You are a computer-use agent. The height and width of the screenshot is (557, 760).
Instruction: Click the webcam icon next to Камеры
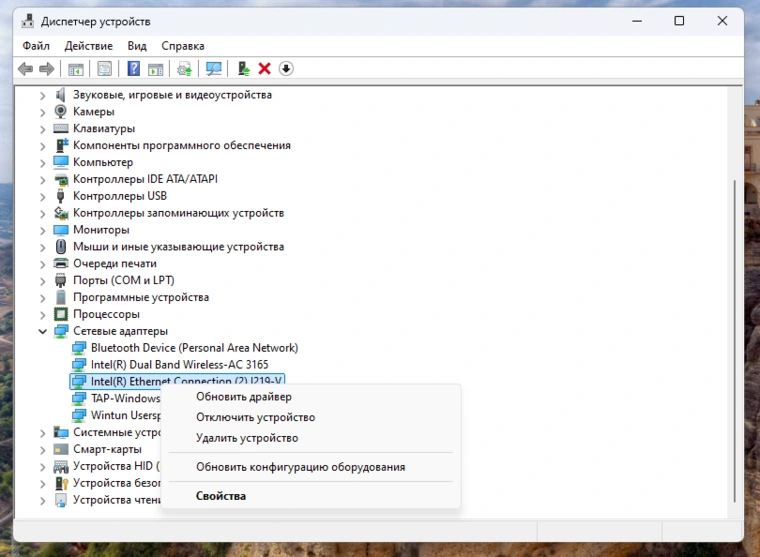click(61, 111)
